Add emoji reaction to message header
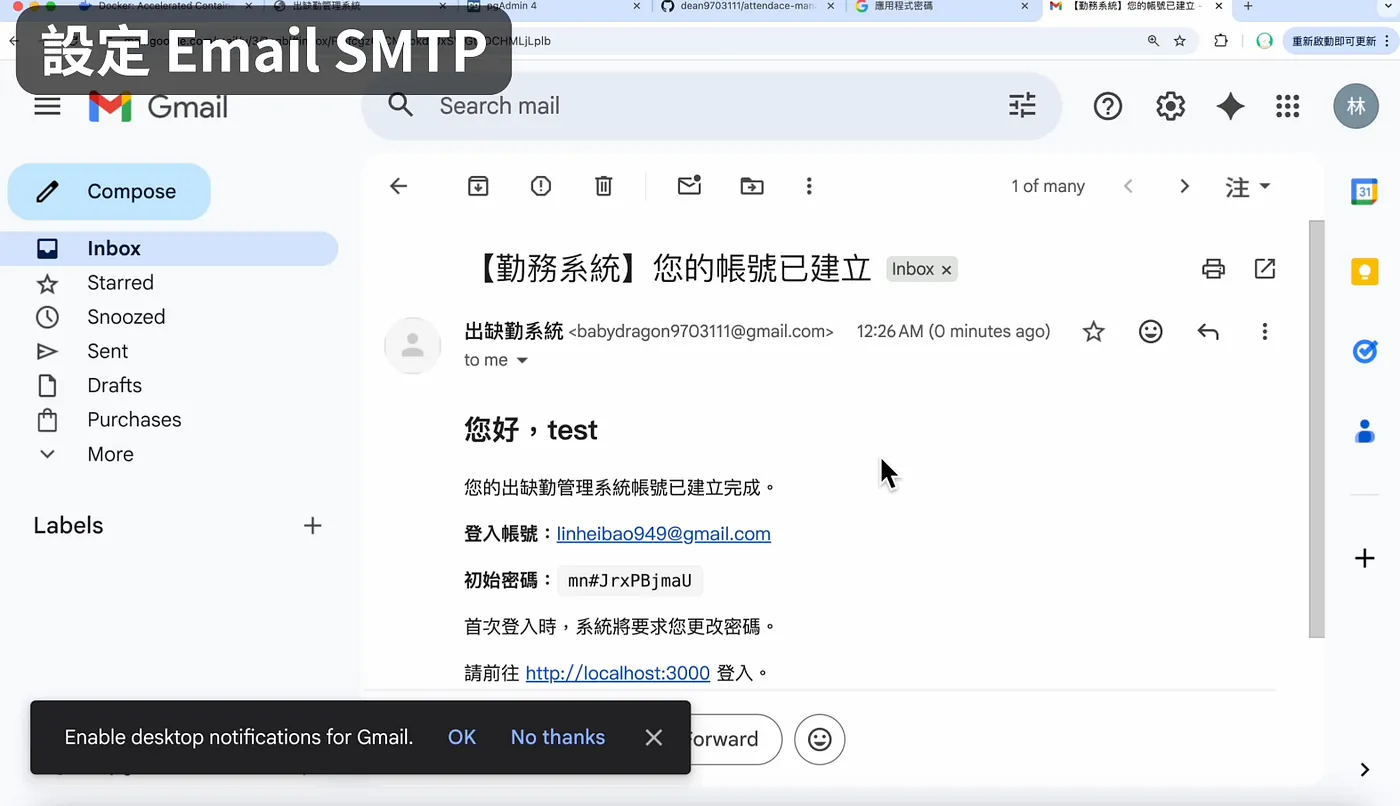Viewport: 1400px width, 806px height. click(x=1151, y=331)
